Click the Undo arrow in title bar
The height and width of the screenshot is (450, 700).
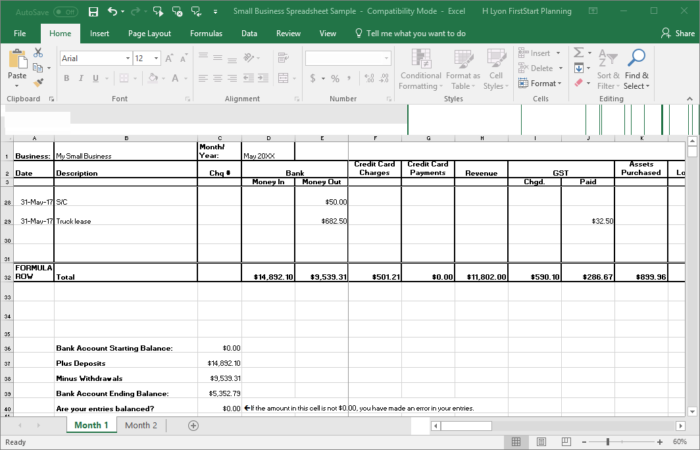pyautogui.click(x=113, y=12)
